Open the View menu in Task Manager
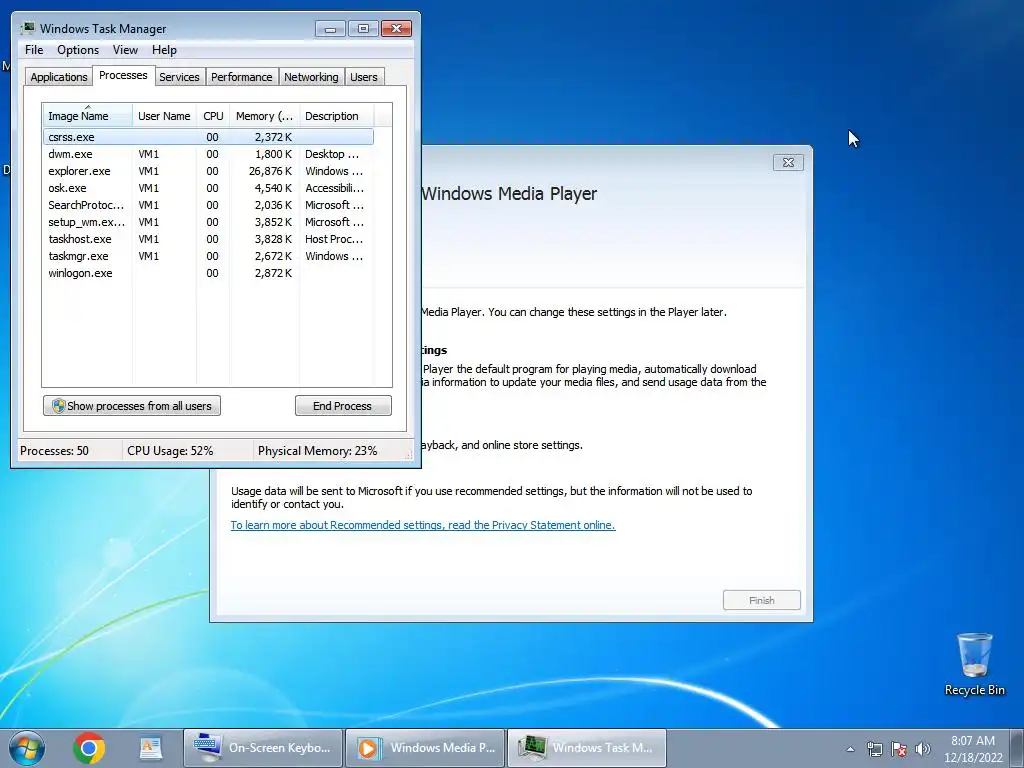1024x768 pixels. (x=125, y=50)
